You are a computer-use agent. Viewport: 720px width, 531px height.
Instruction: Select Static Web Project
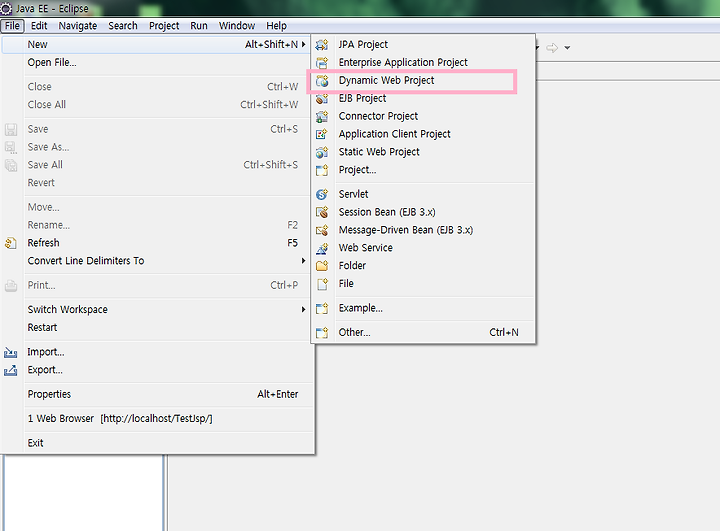tap(423, 152)
